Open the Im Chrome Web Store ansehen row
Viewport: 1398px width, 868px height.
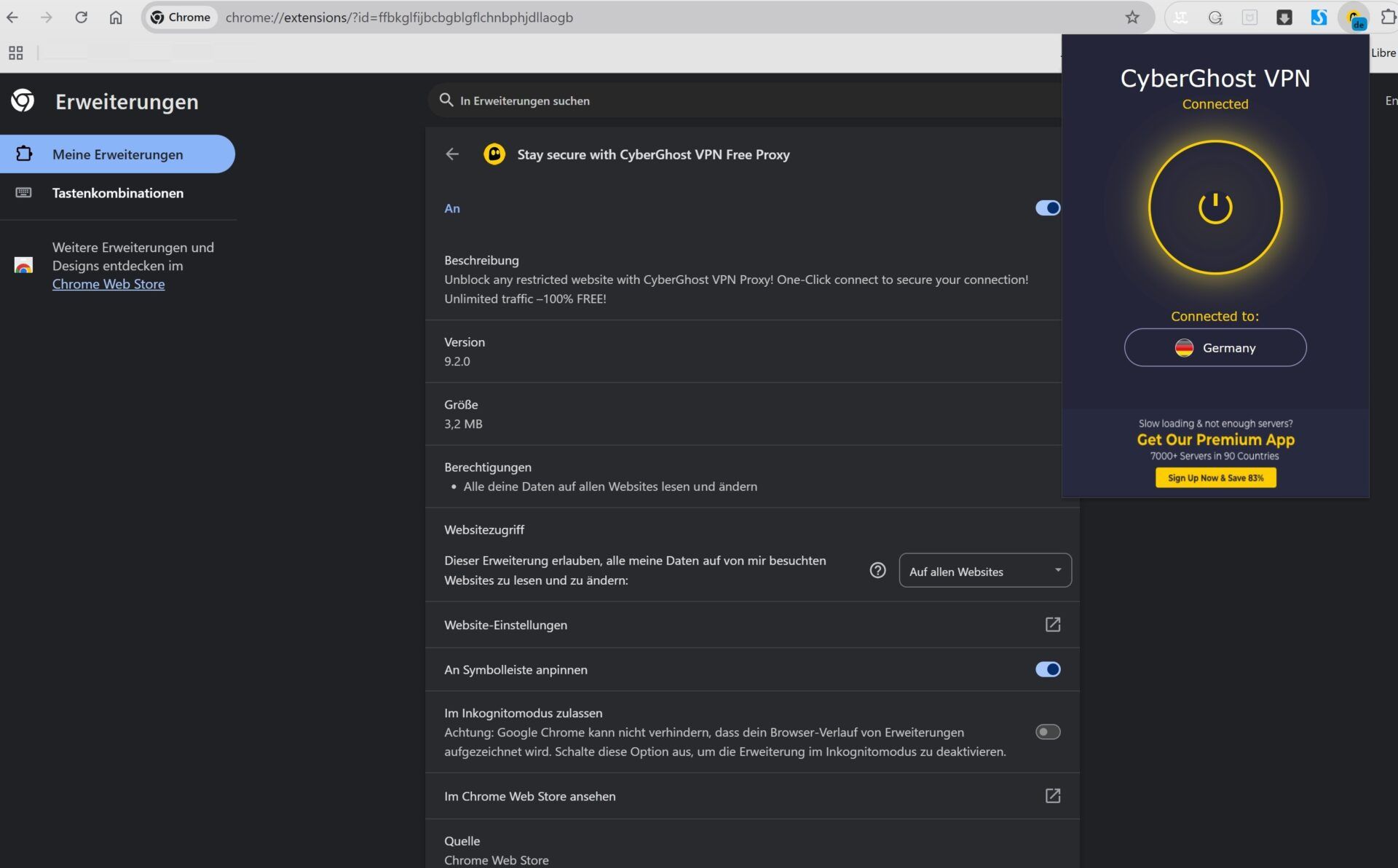tap(752, 796)
